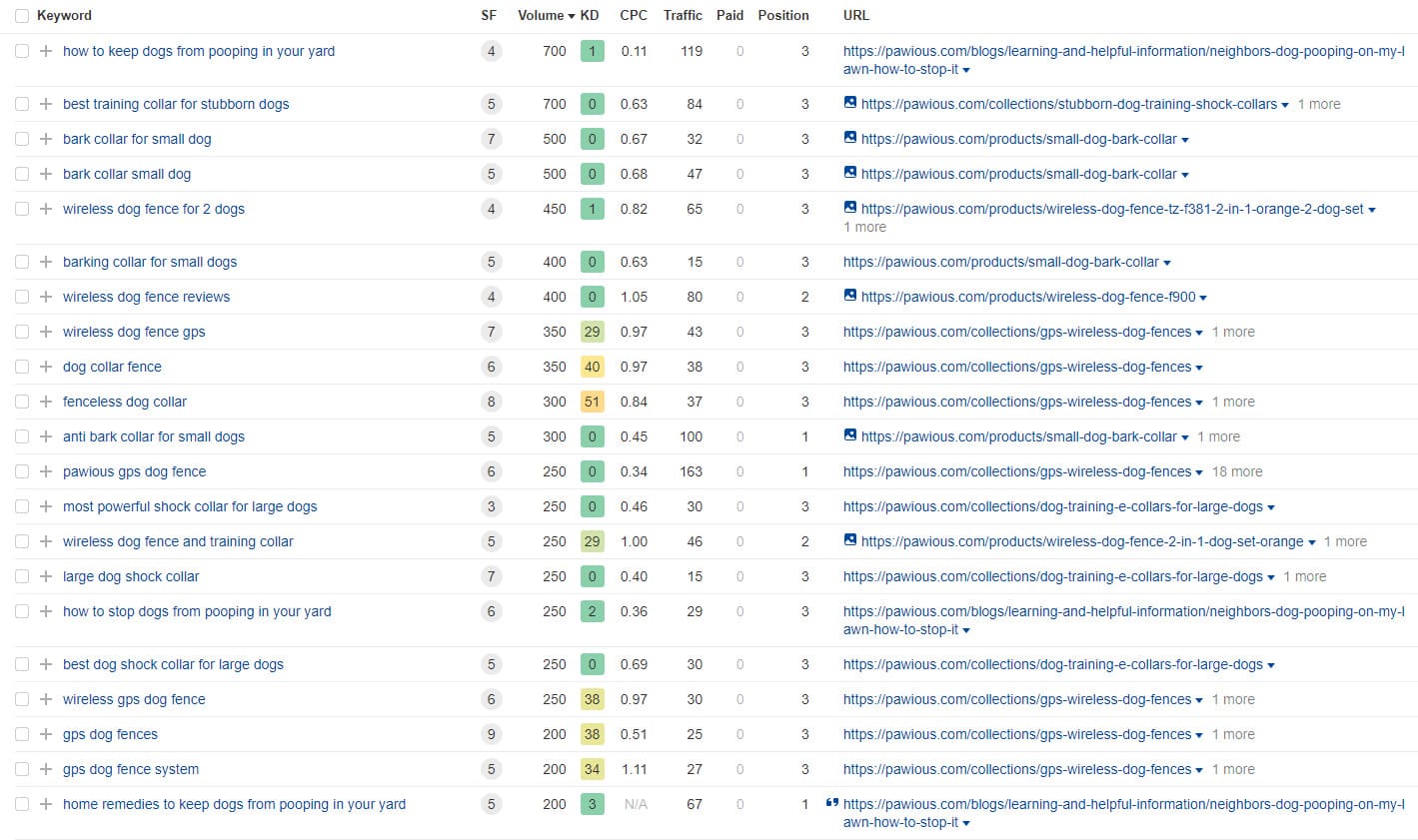Viewport: 1418px width, 840px height.
Task: Check the 'wireless dog fence gps' row checkbox
Action: pos(22,332)
